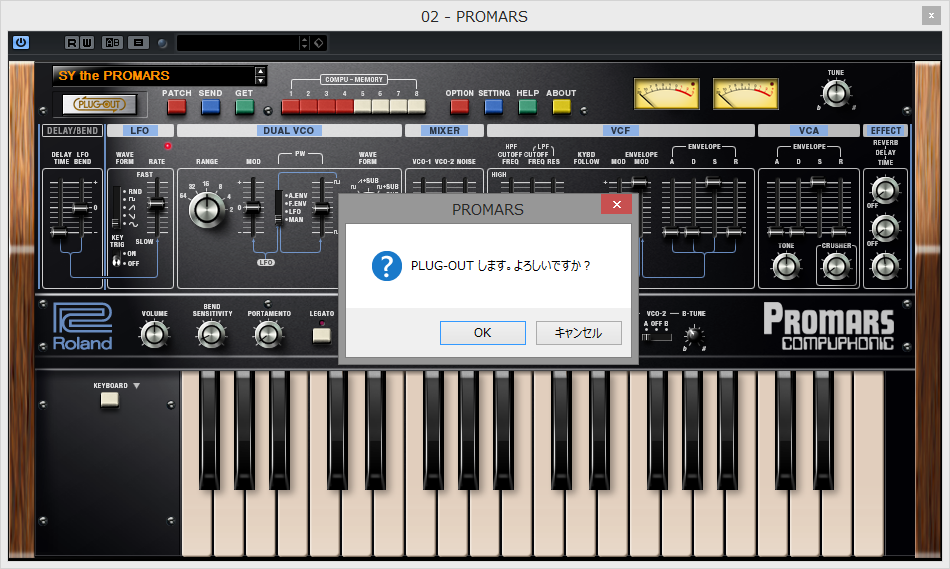
Task: Open the preset management diamond icon
Action: point(319,42)
